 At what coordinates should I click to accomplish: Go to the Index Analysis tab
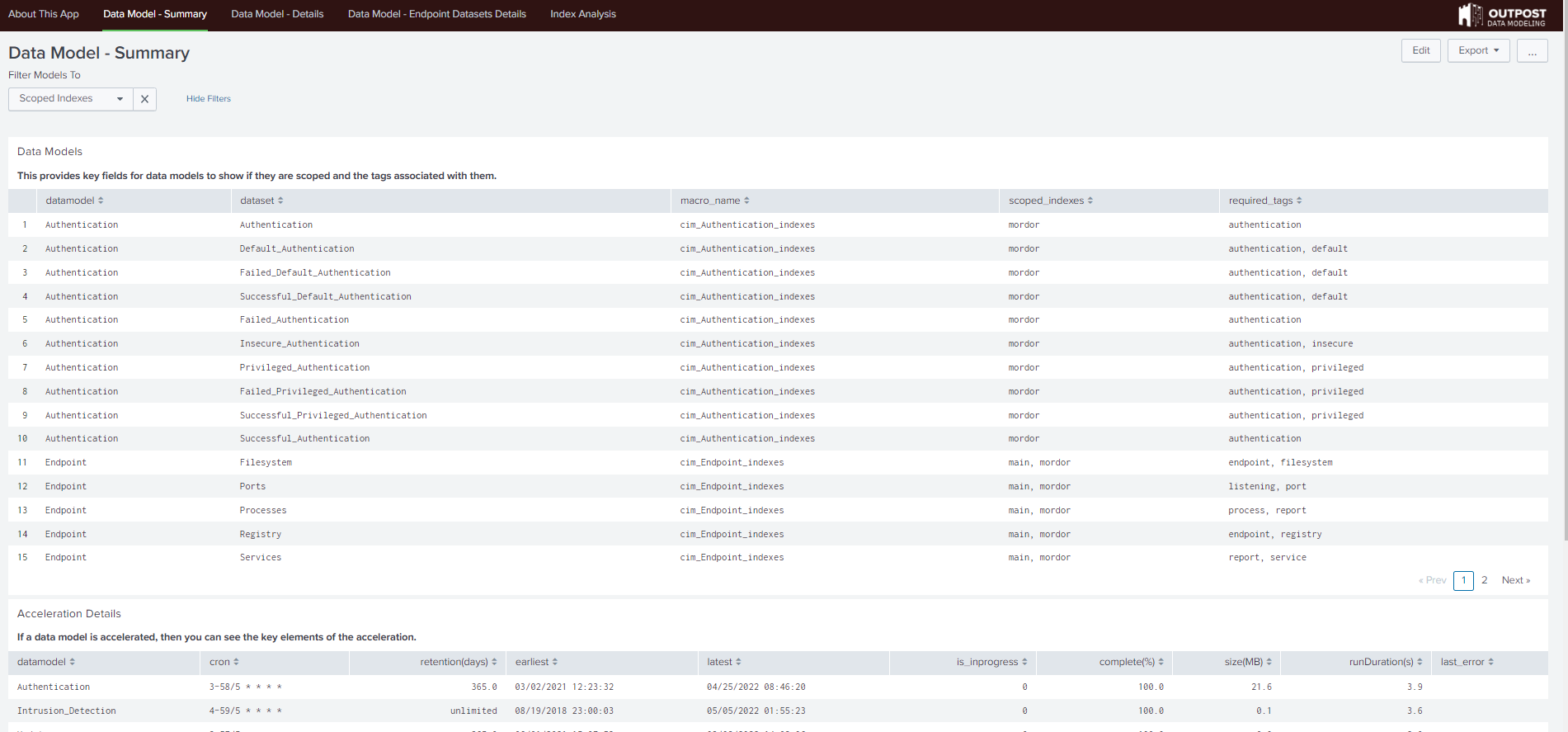coord(583,14)
